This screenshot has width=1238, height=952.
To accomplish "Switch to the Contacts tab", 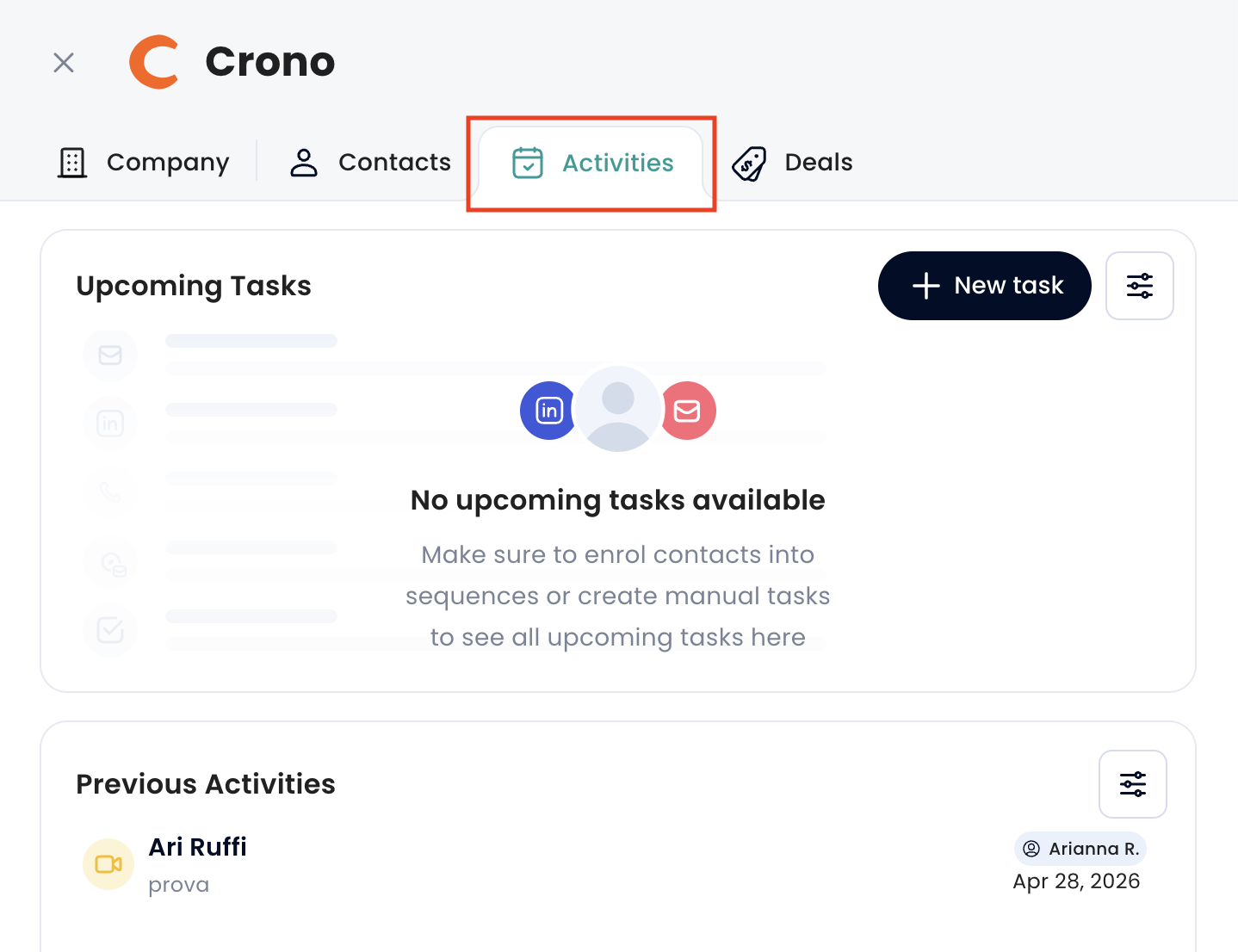I will (370, 163).
